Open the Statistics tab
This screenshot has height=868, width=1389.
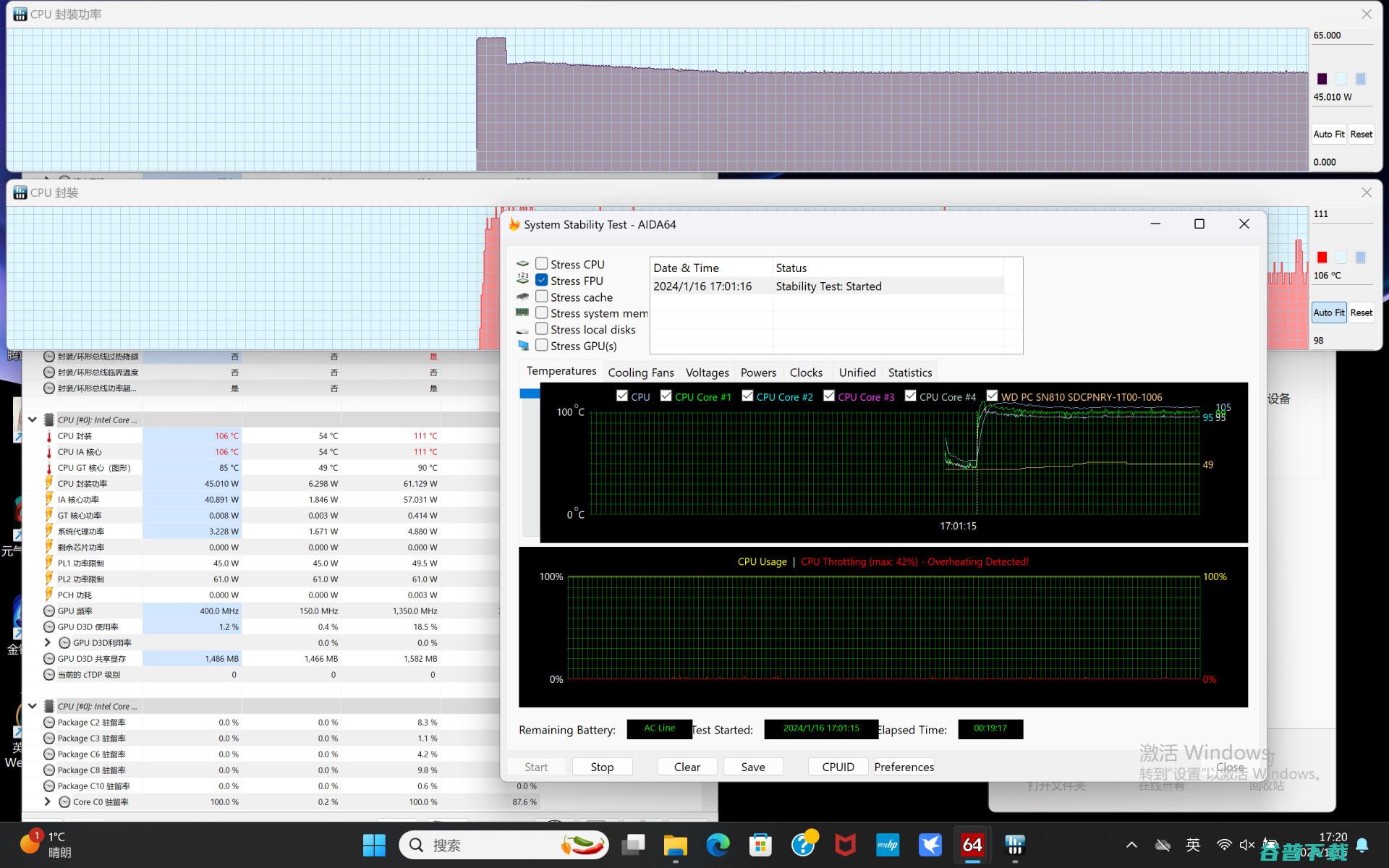pos(909,373)
